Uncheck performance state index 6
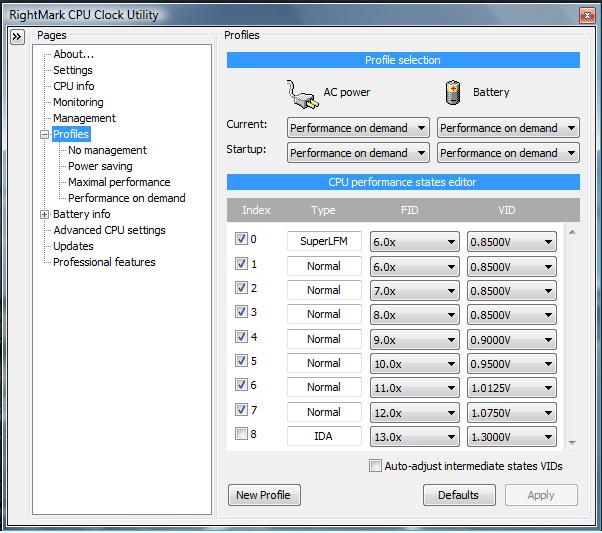 241,384
